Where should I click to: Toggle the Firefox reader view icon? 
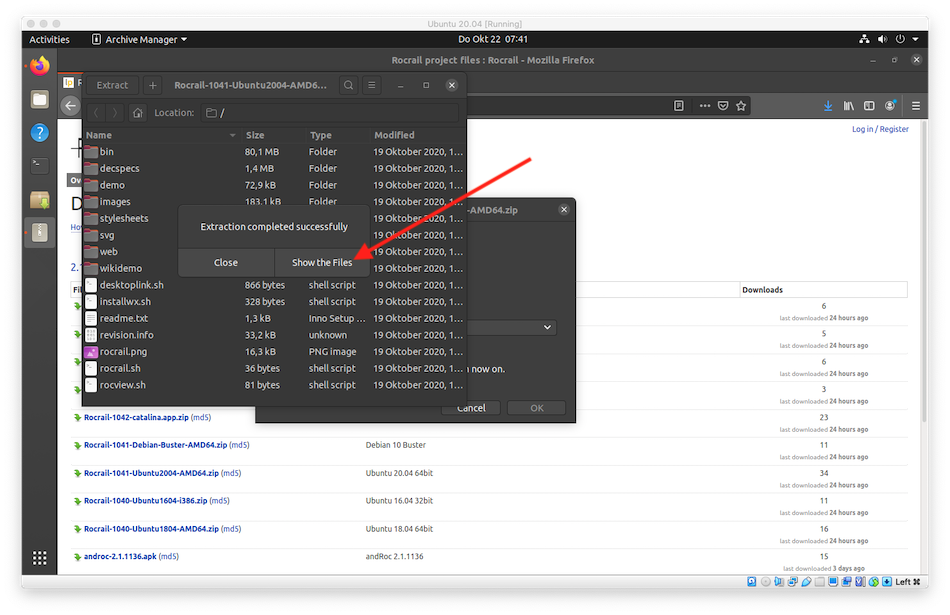tap(679, 105)
